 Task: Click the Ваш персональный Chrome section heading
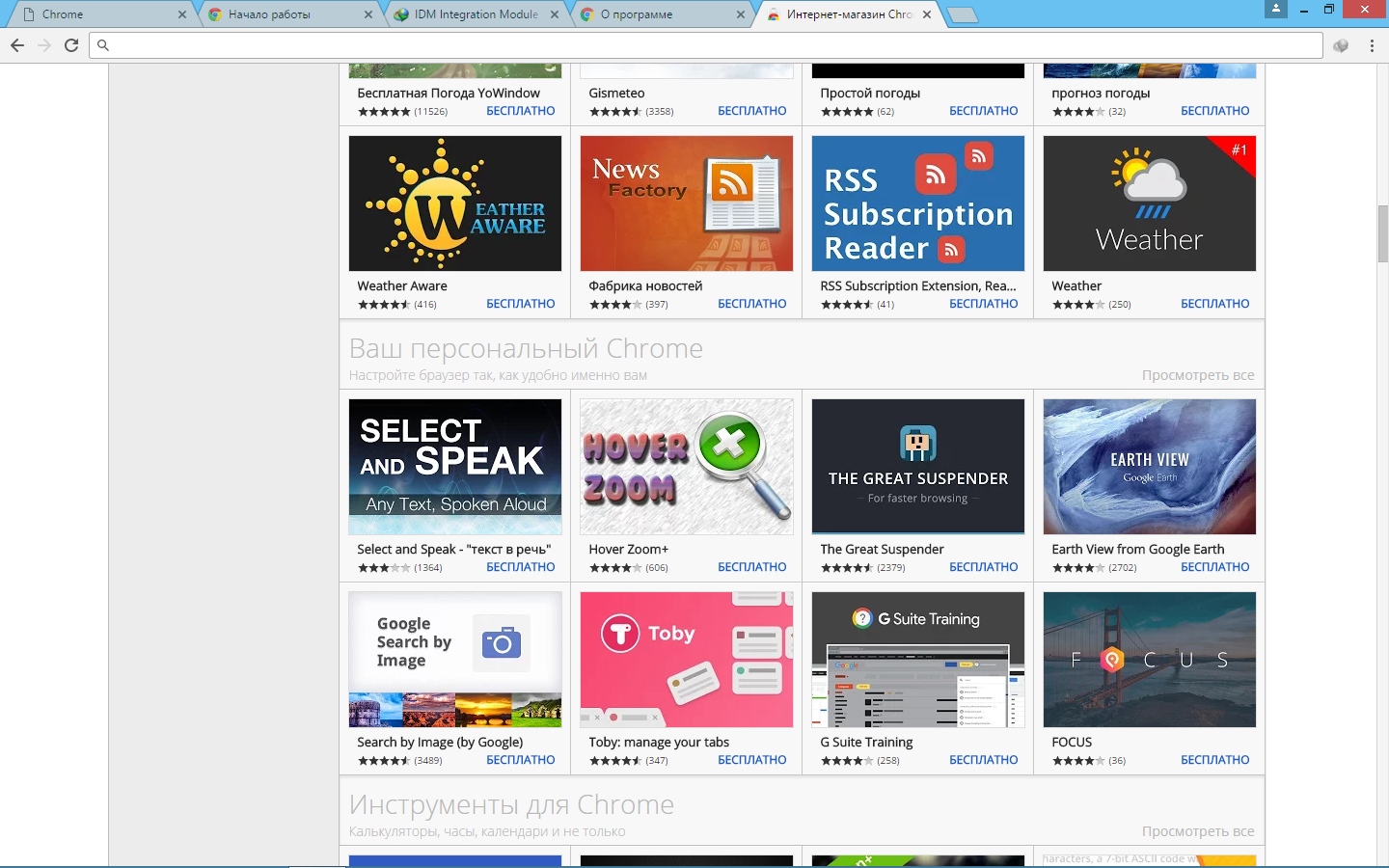tap(526, 348)
